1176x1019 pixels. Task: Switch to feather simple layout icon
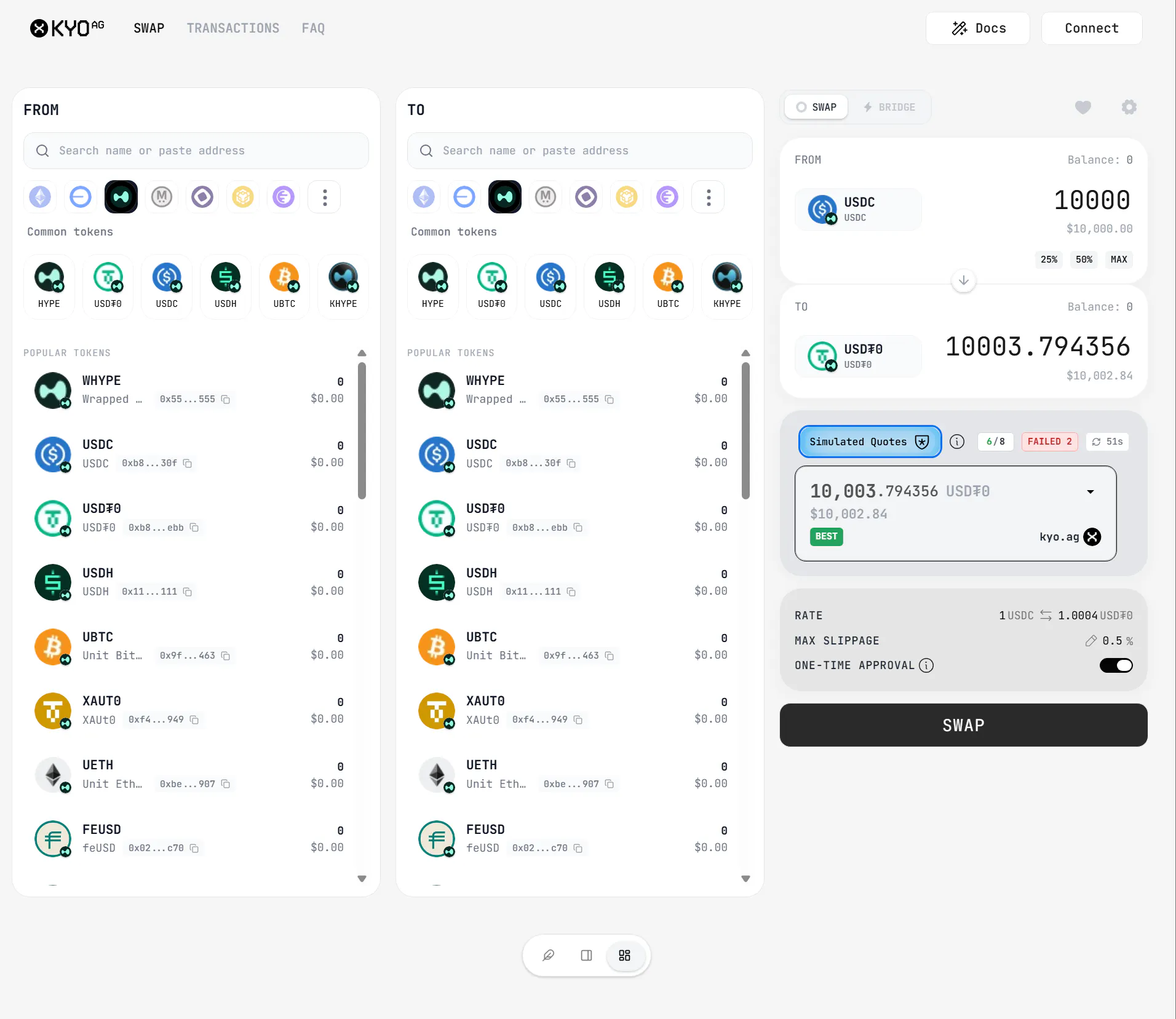pos(548,955)
